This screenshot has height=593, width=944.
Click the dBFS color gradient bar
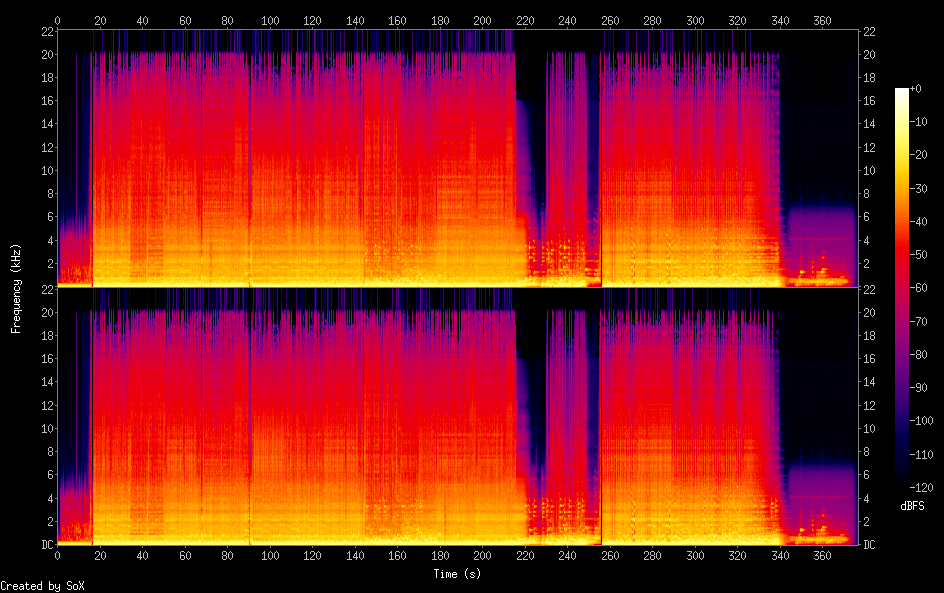[x=901, y=288]
